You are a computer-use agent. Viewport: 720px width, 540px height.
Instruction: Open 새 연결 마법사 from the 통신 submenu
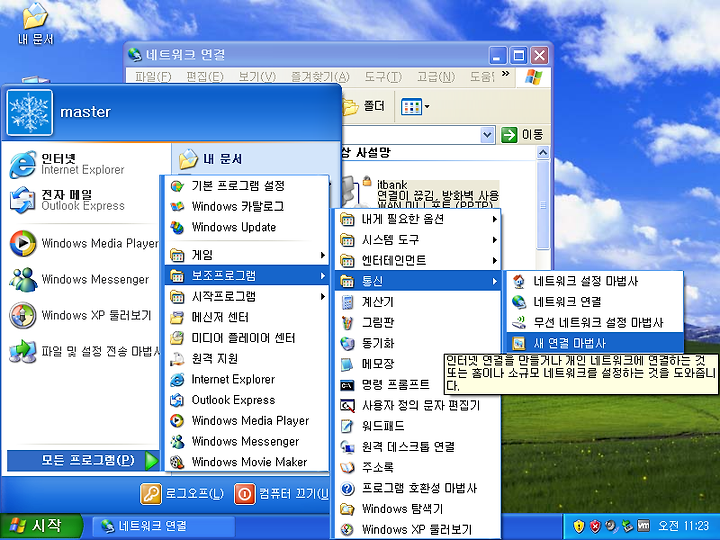pyautogui.click(x=595, y=343)
